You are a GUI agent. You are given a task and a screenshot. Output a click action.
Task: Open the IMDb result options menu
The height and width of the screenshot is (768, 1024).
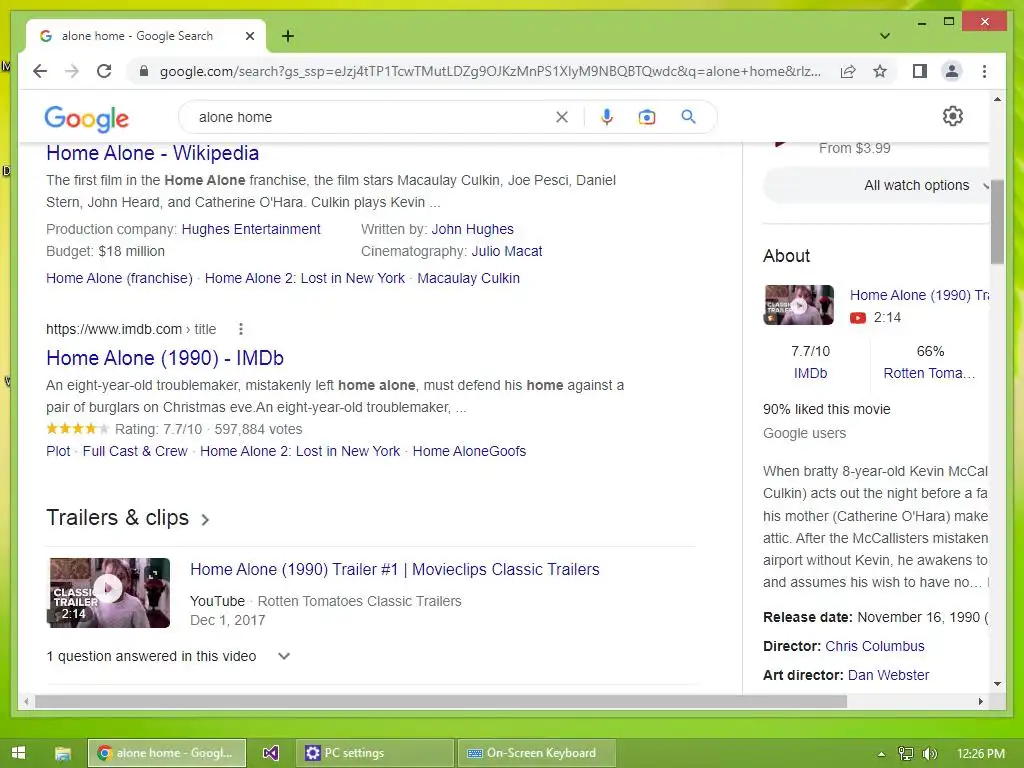[240, 329]
